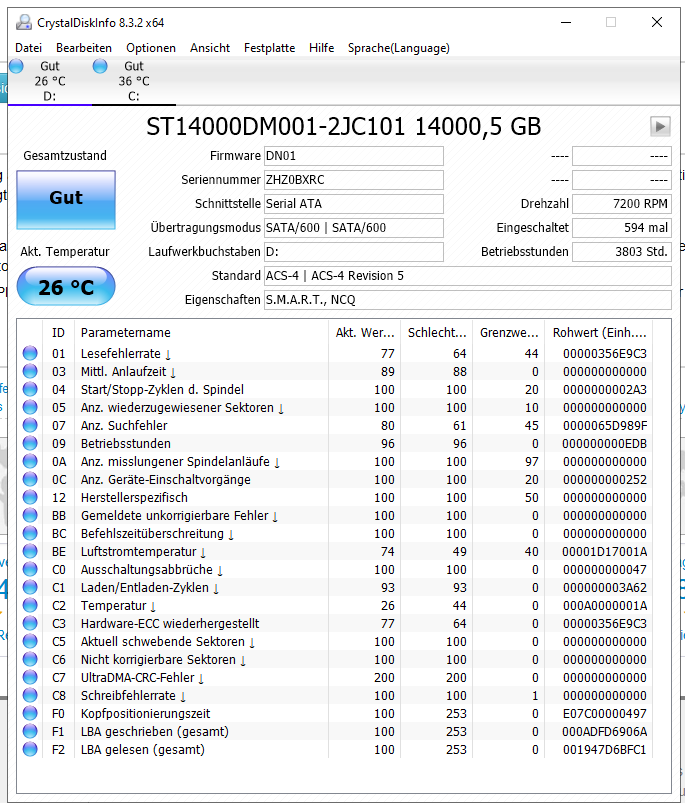Click the Eigenschaften S.M.A.R.T., NCQ field
Screen dimensions: 685x803
tap(468, 300)
